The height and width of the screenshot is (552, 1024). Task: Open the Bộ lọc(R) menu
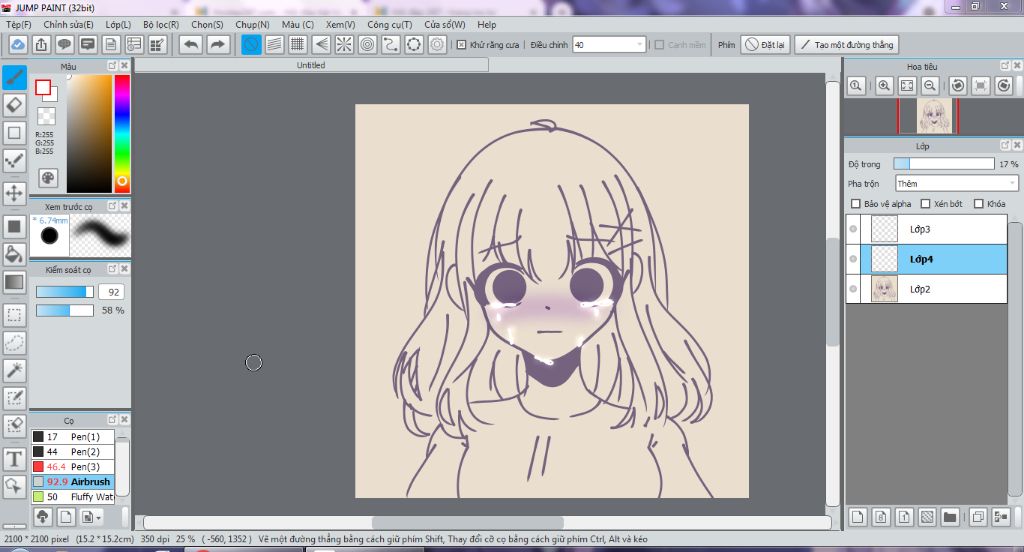[161, 24]
